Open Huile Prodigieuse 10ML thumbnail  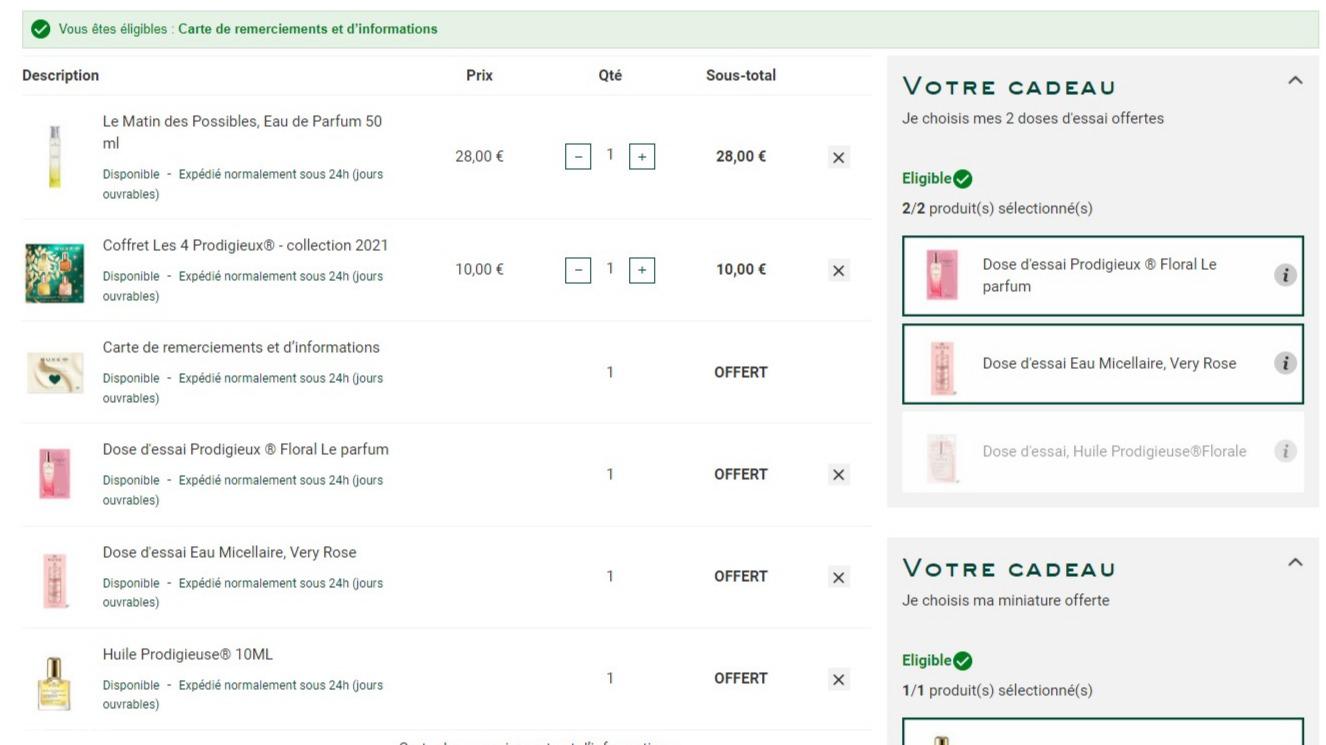54,683
